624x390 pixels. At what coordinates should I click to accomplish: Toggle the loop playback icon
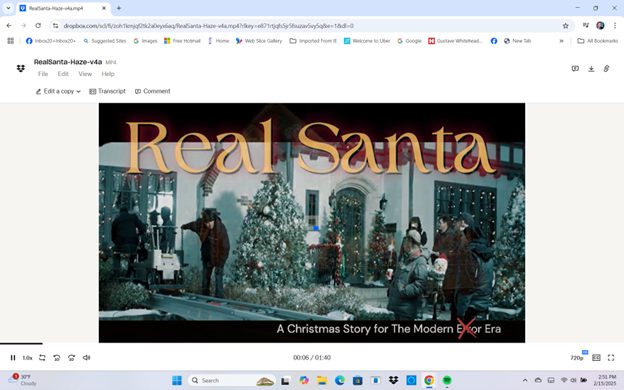[x=42, y=357]
